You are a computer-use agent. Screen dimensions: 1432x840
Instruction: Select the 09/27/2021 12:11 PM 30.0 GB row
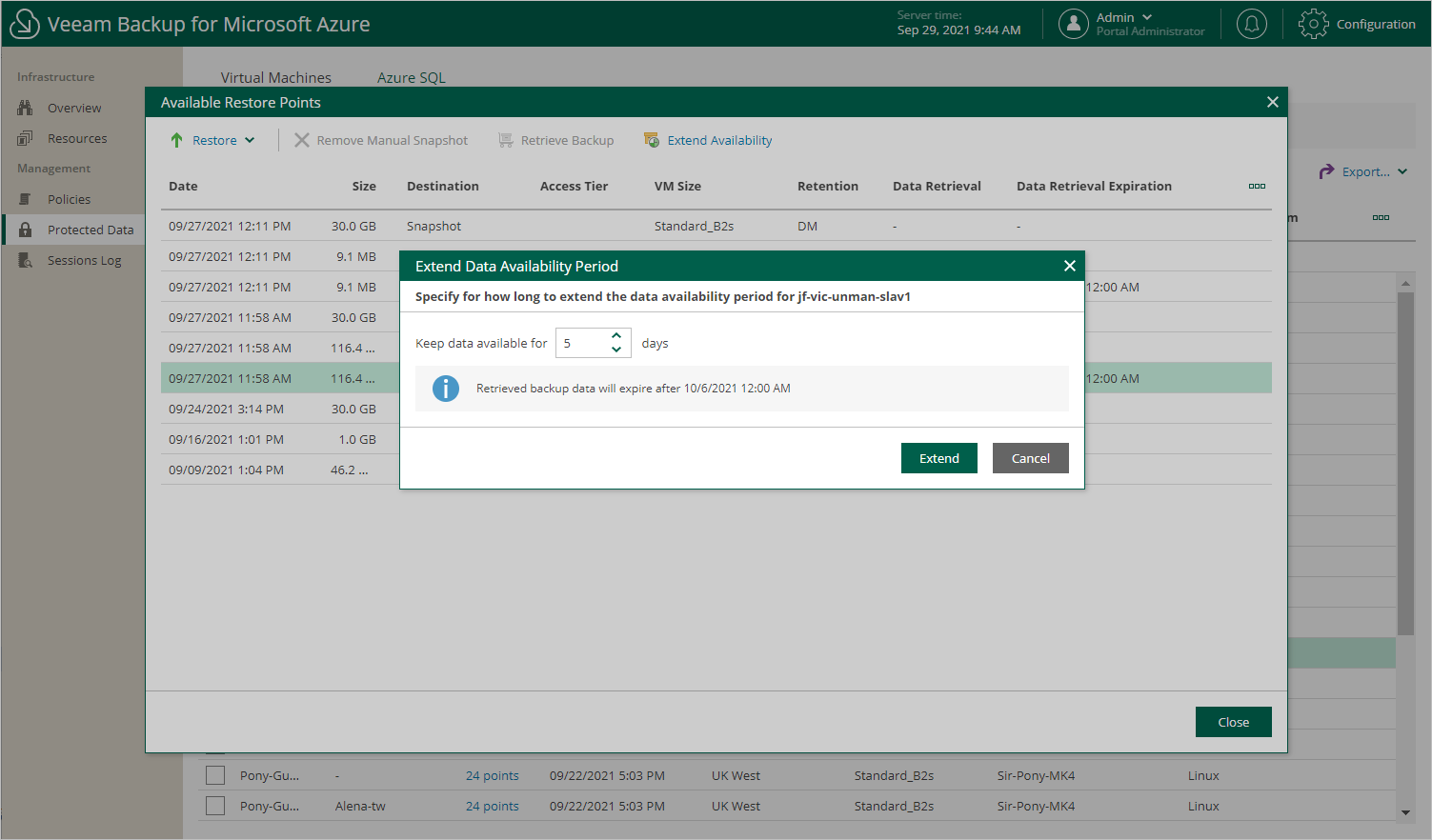click(x=716, y=226)
